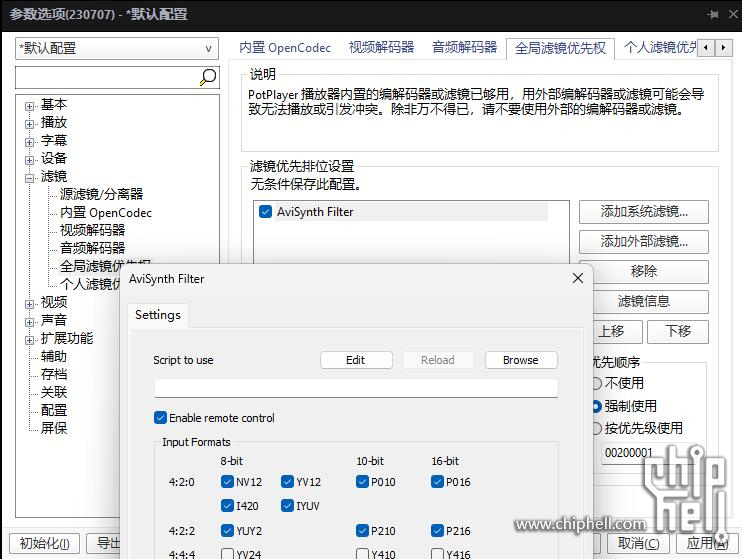Toggle Enable remote control checkbox
The height and width of the screenshot is (559, 742).
tap(160, 417)
